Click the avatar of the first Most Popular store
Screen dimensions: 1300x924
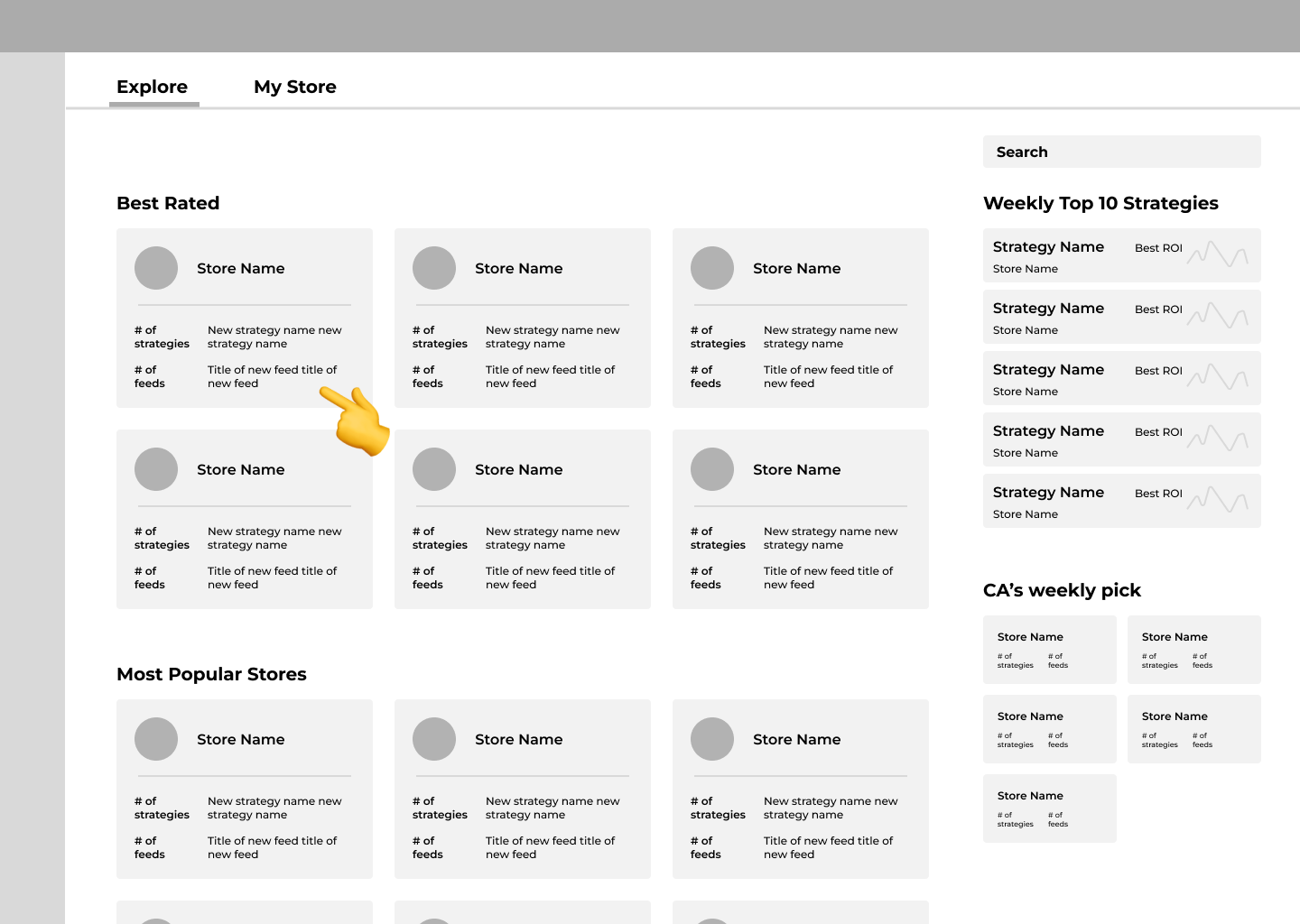click(x=156, y=739)
